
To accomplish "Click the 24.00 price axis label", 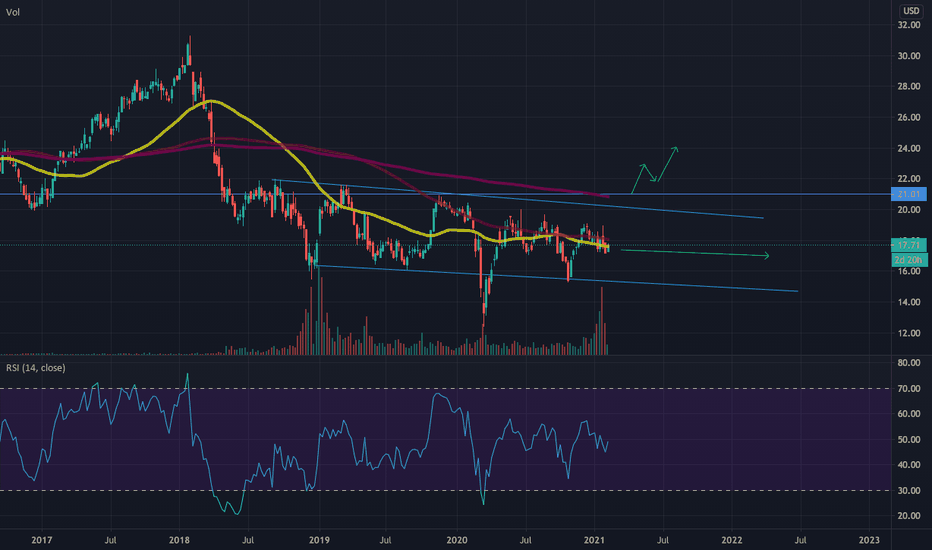I will (x=909, y=148).
